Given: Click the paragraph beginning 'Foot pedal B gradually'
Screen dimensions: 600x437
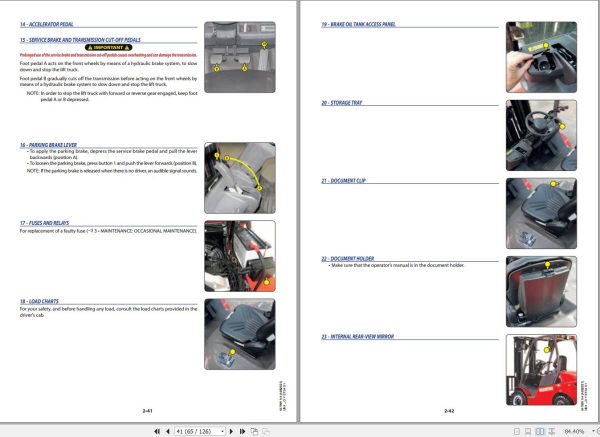Looking at the screenshot, I should (x=109, y=81).
